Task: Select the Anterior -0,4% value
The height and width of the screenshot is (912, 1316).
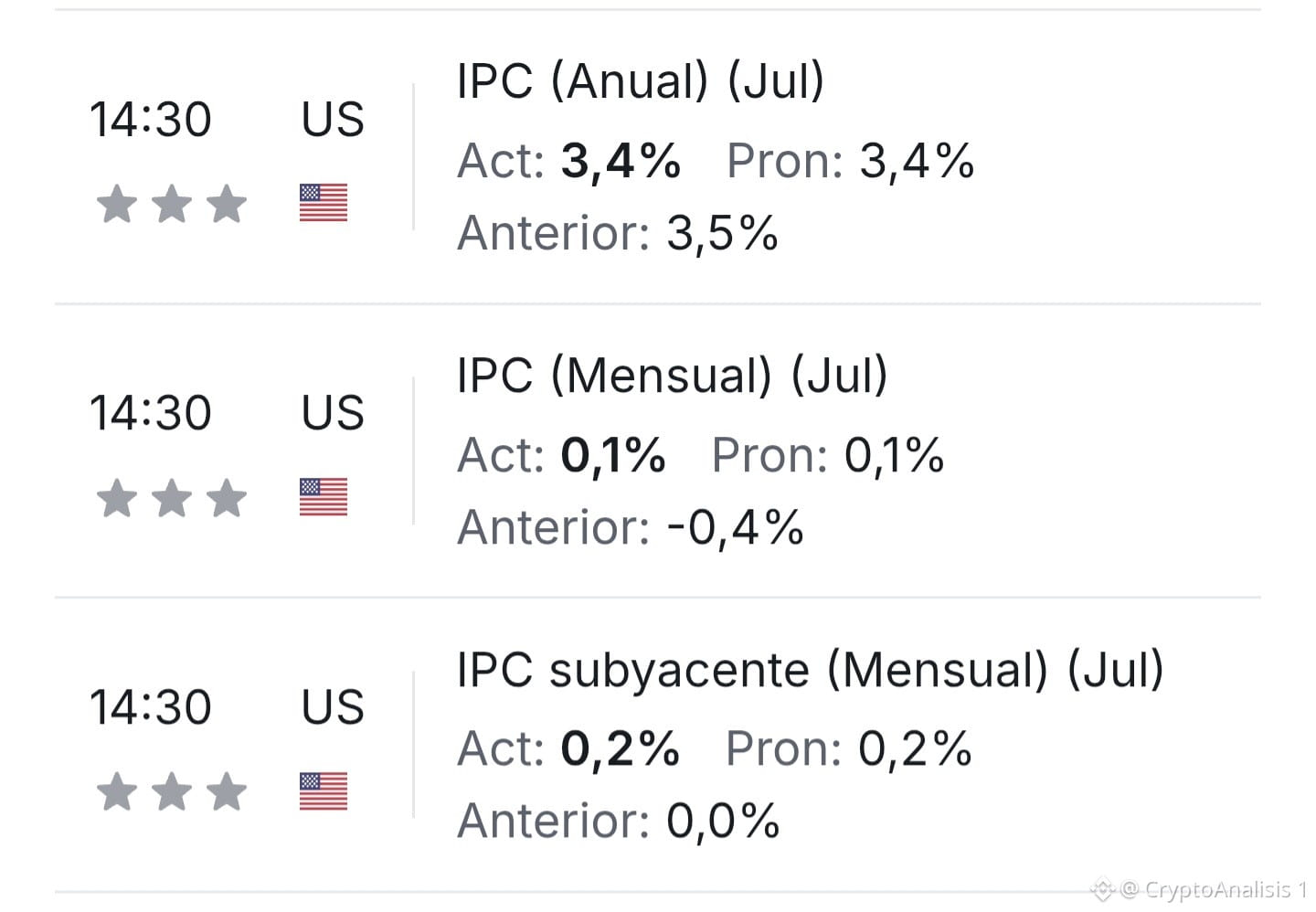Action: tap(736, 527)
